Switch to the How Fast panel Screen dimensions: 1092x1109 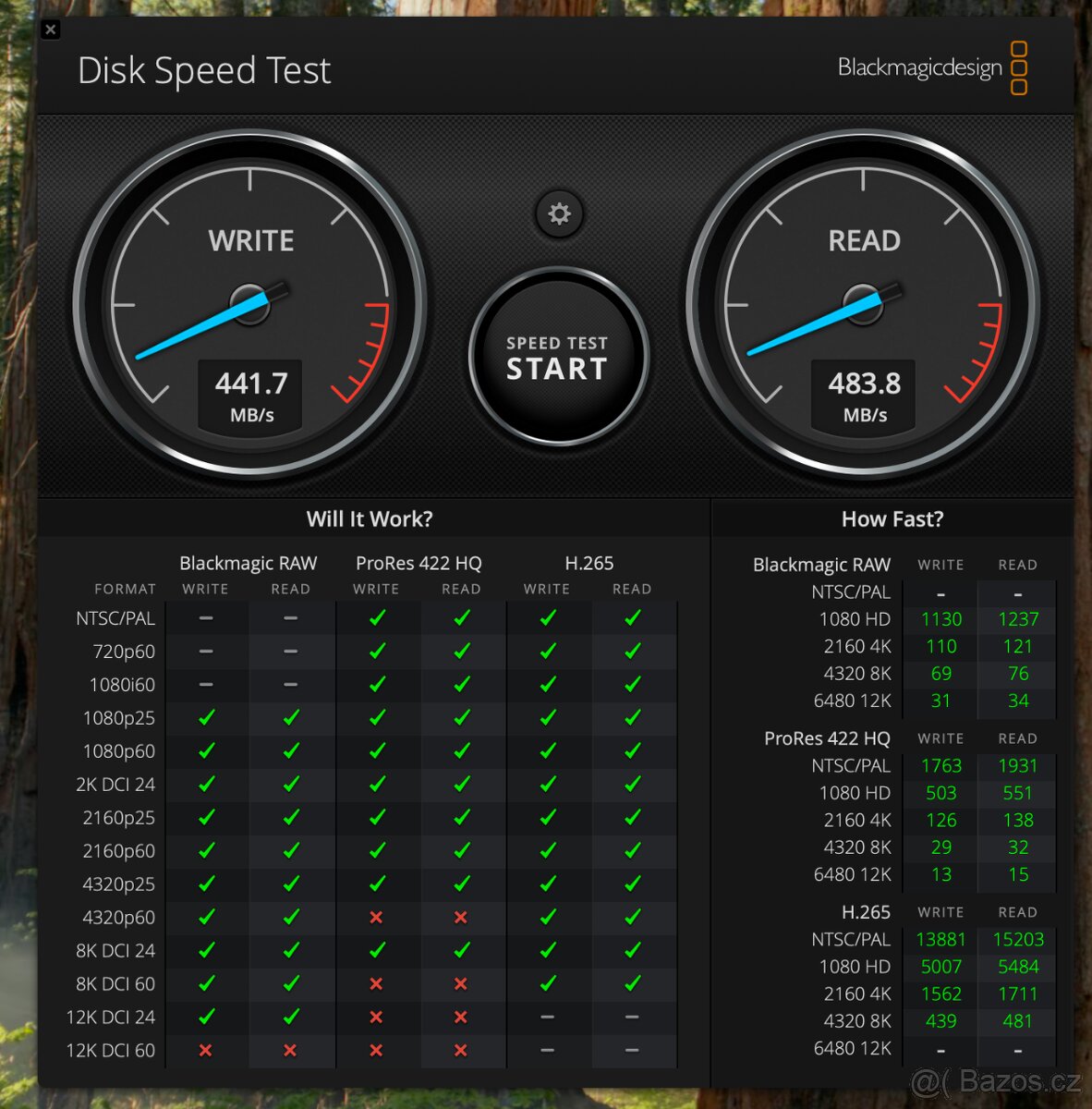(892, 519)
